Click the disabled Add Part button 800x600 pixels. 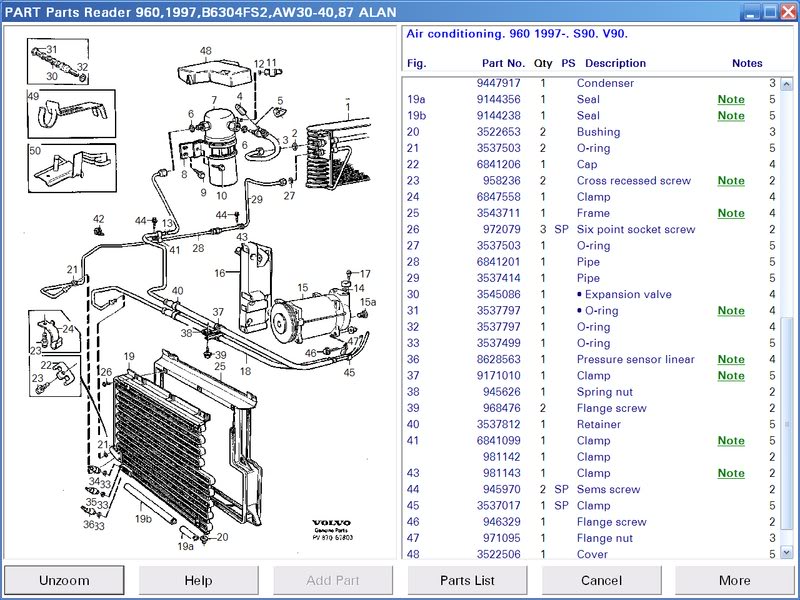332,580
